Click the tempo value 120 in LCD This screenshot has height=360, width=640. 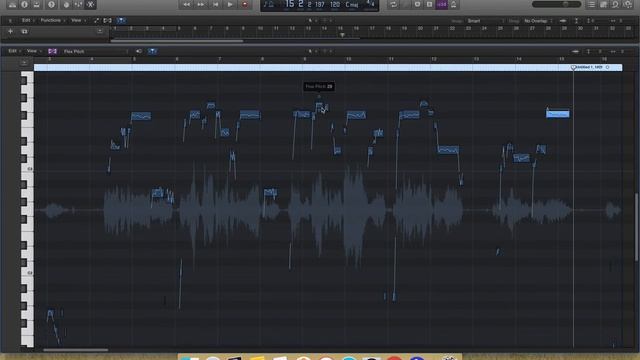pos(335,4)
